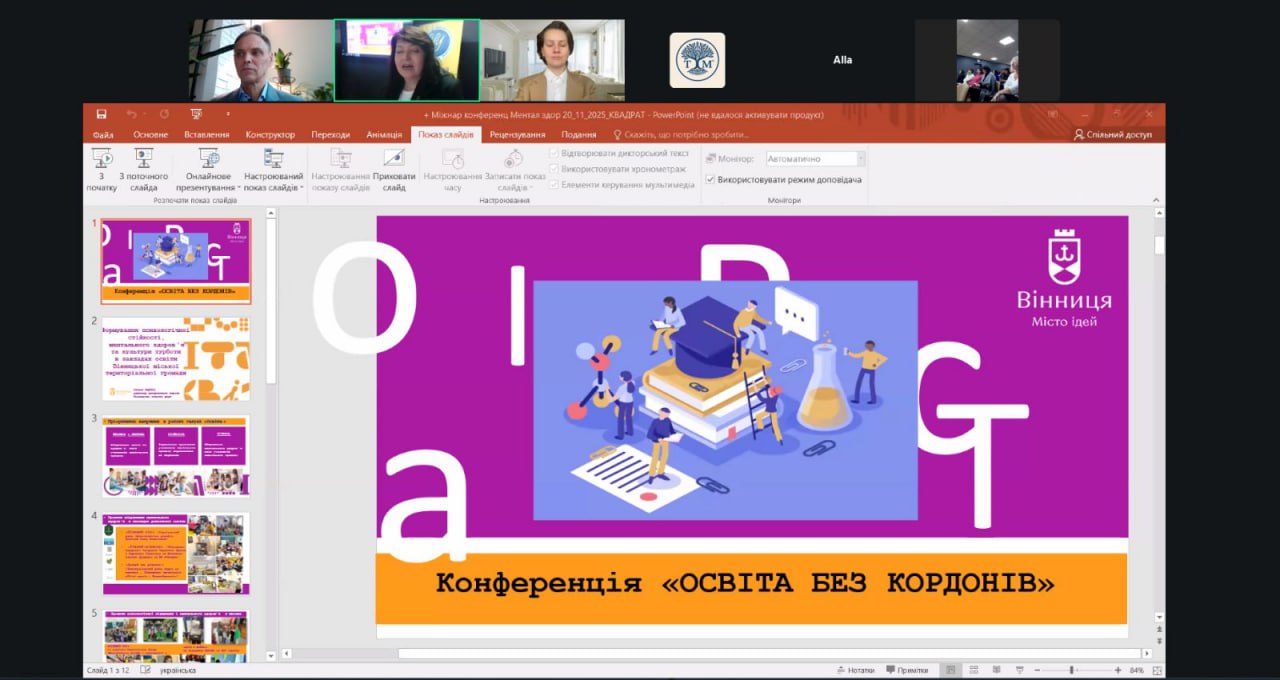Click the Спільний доступ share button

pos(1112,135)
